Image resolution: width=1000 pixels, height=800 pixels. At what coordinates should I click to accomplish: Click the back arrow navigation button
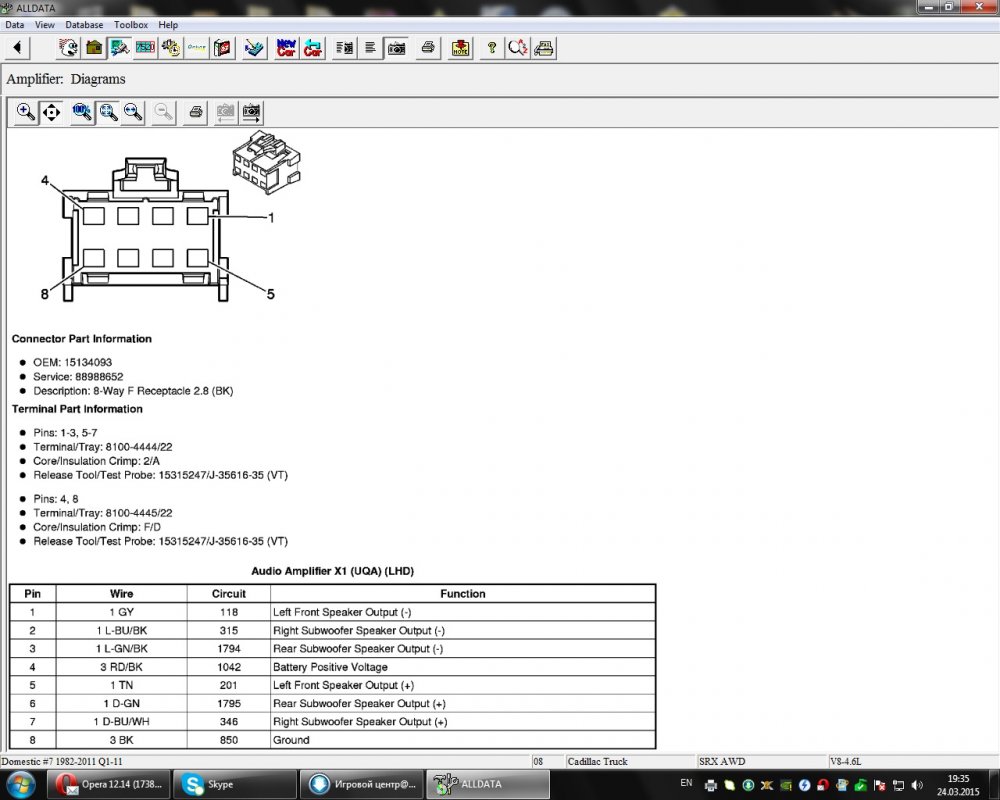pyautogui.click(x=17, y=47)
